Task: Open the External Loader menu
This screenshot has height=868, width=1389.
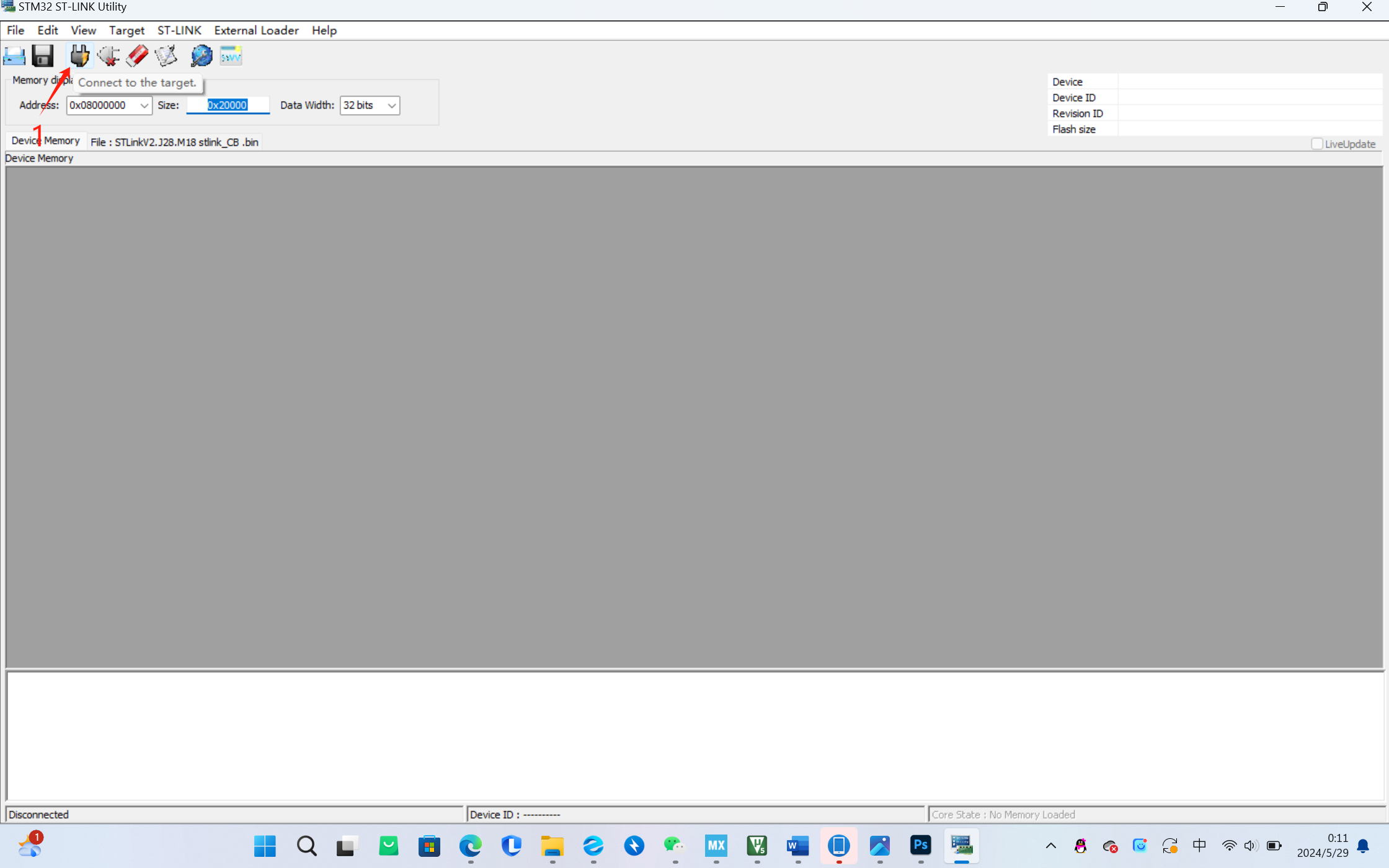Action: click(x=256, y=30)
